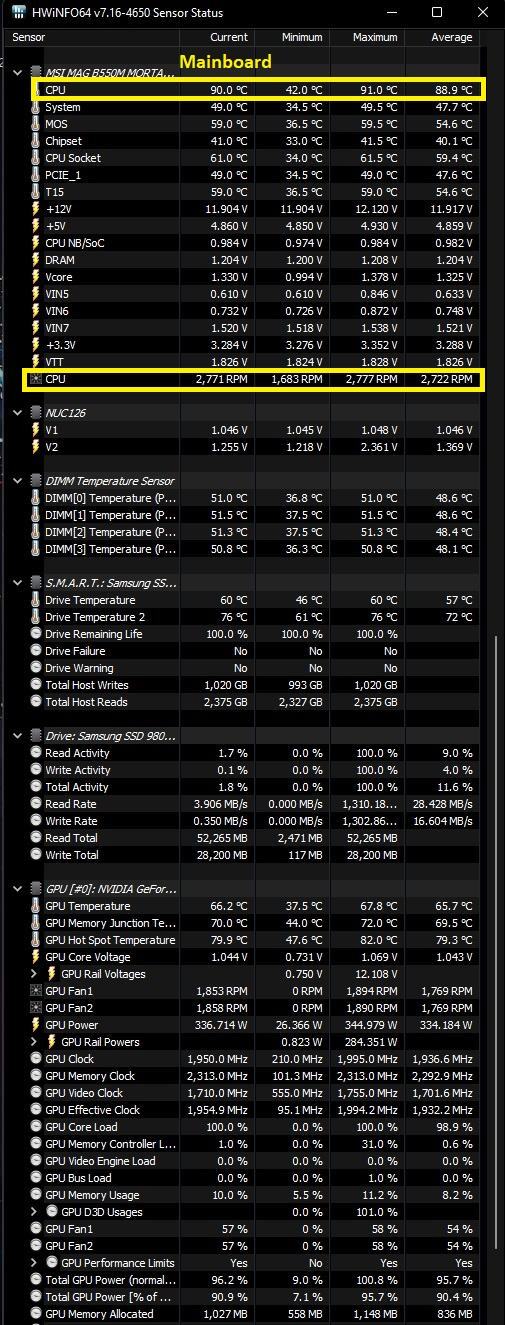Click the thermometer icon beside CPU Socket
505x1325 pixels.
click(x=37, y=158)
